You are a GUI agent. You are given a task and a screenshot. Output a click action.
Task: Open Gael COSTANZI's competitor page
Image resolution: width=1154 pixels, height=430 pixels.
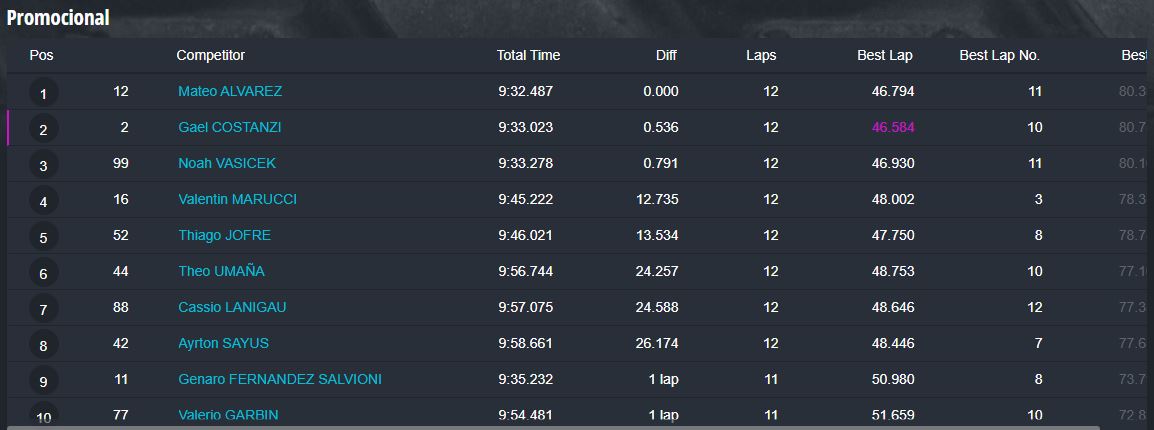coord(229,127)
